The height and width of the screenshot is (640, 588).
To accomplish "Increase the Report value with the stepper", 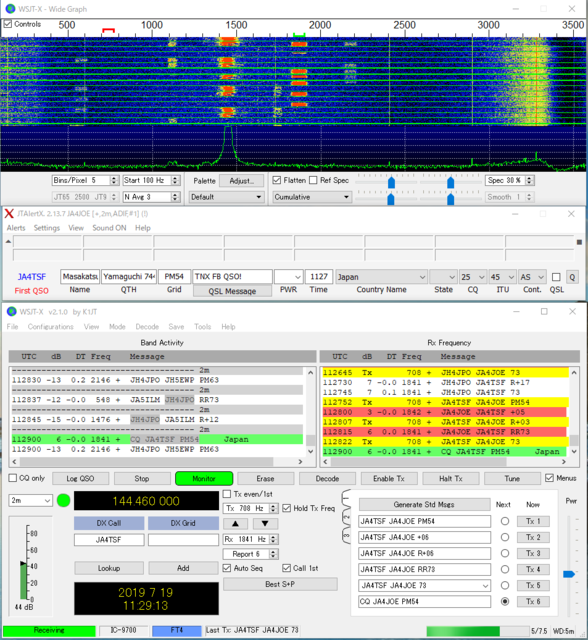I will pos(274,551).
